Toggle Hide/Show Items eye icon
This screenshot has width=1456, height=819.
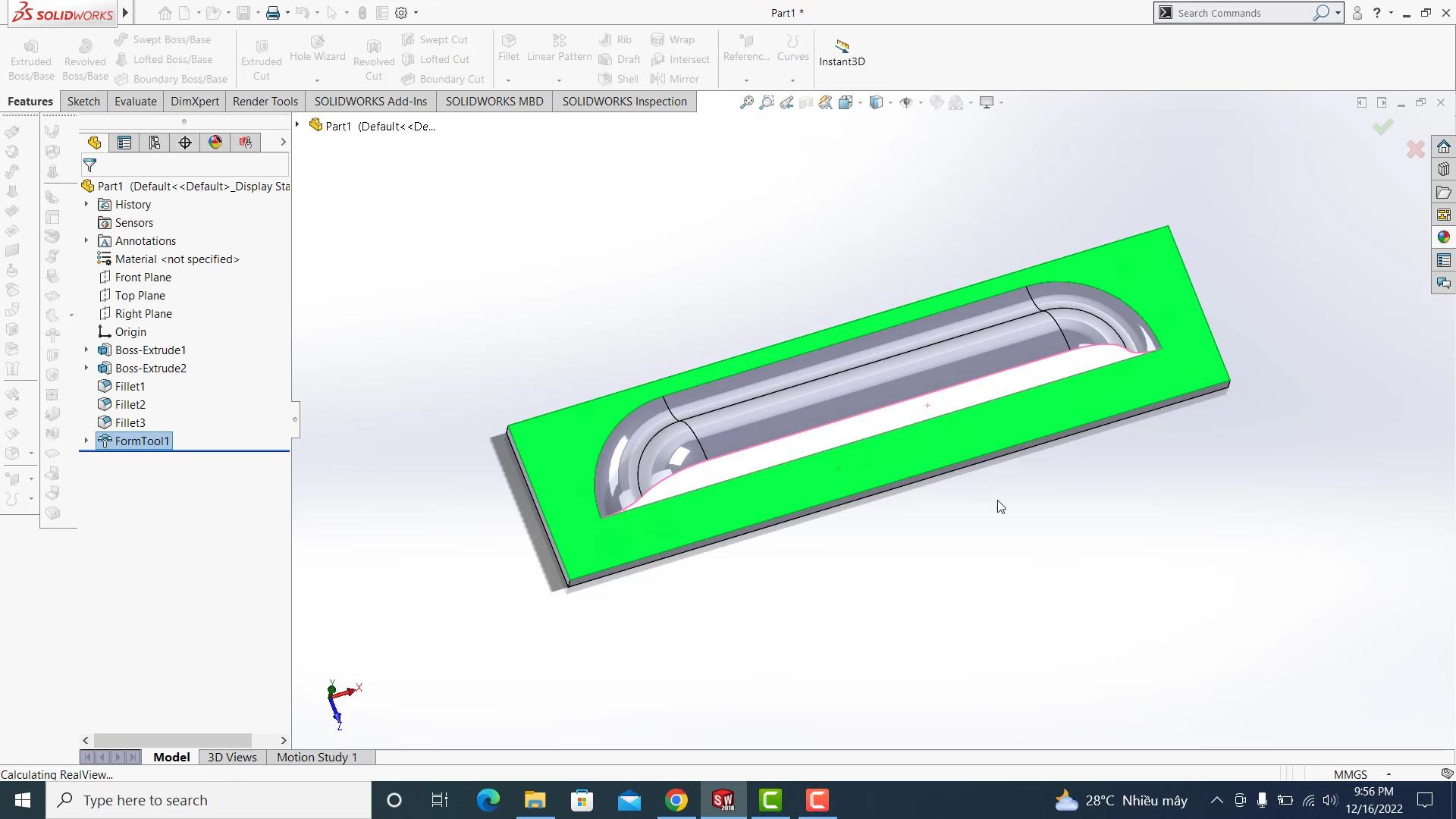[x=906, y=102]
